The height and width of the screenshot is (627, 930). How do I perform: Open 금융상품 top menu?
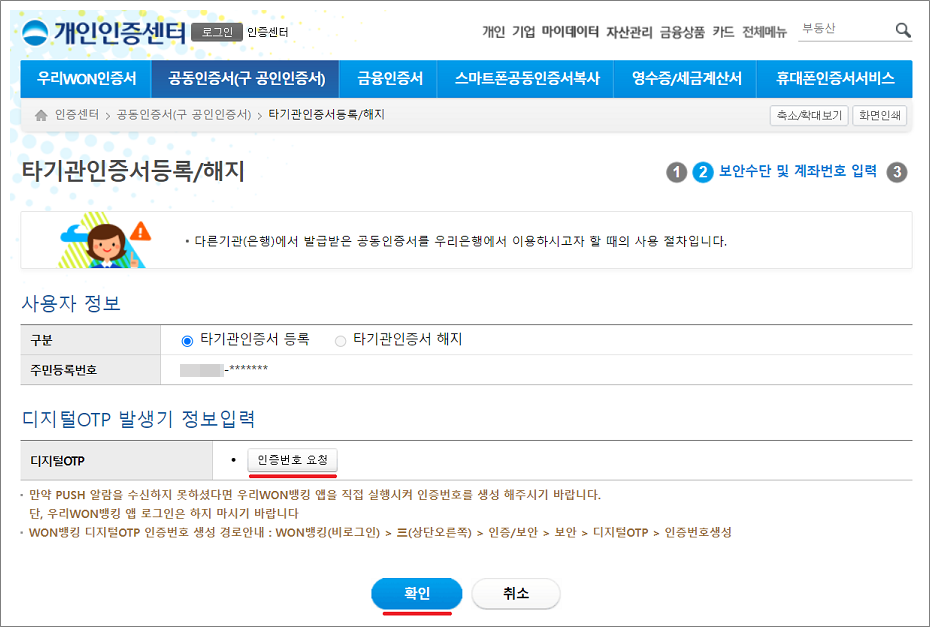[683, 32]
